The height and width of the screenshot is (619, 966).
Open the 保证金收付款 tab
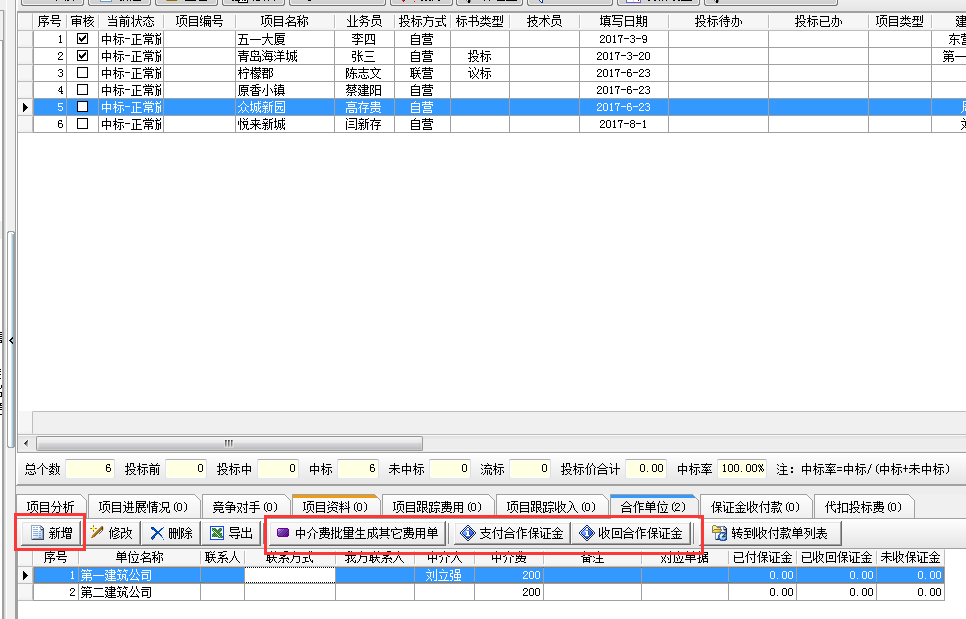pyautogui.click(x=755, y=507)
